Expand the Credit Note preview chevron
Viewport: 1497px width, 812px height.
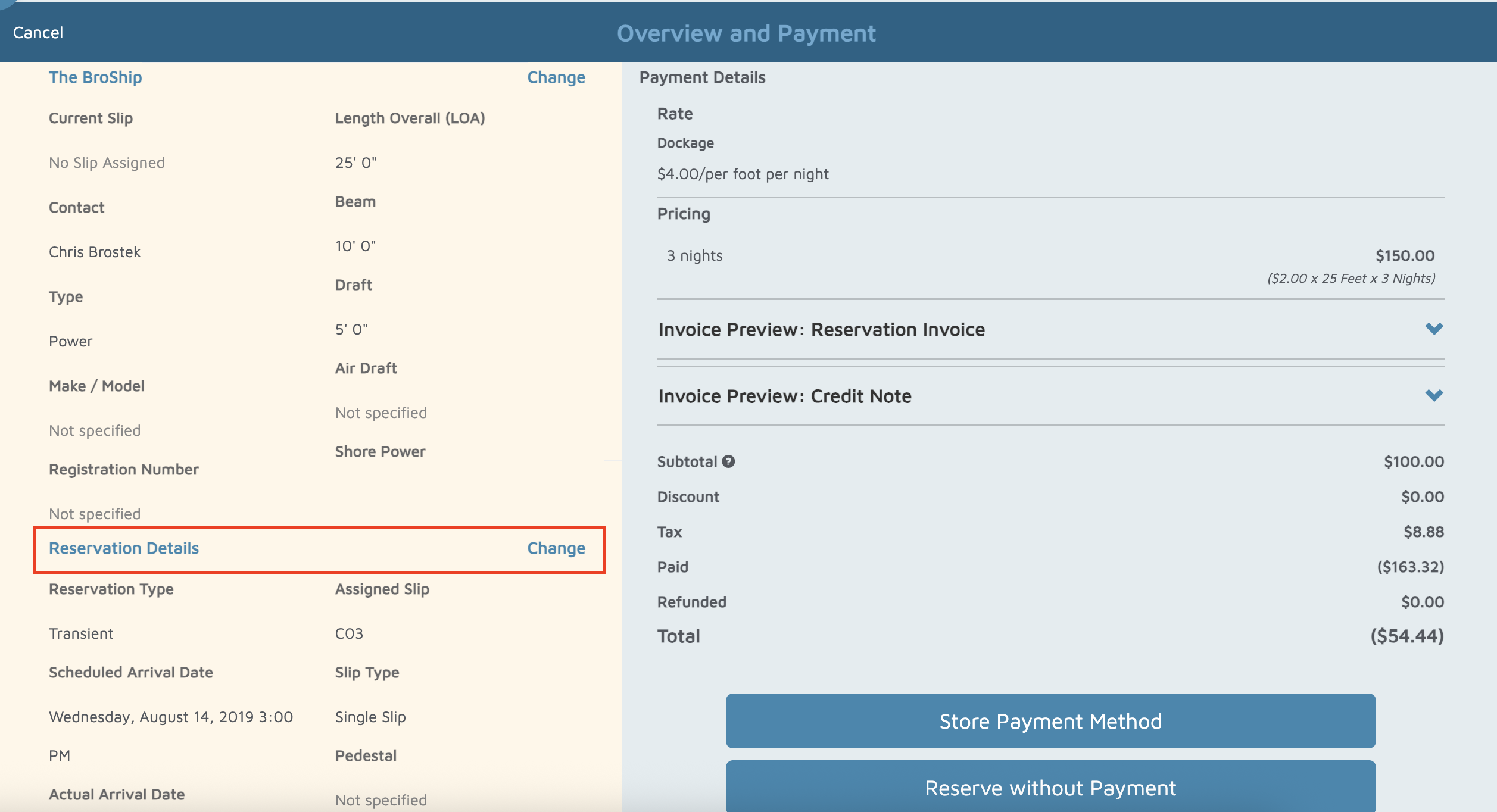1434,395
